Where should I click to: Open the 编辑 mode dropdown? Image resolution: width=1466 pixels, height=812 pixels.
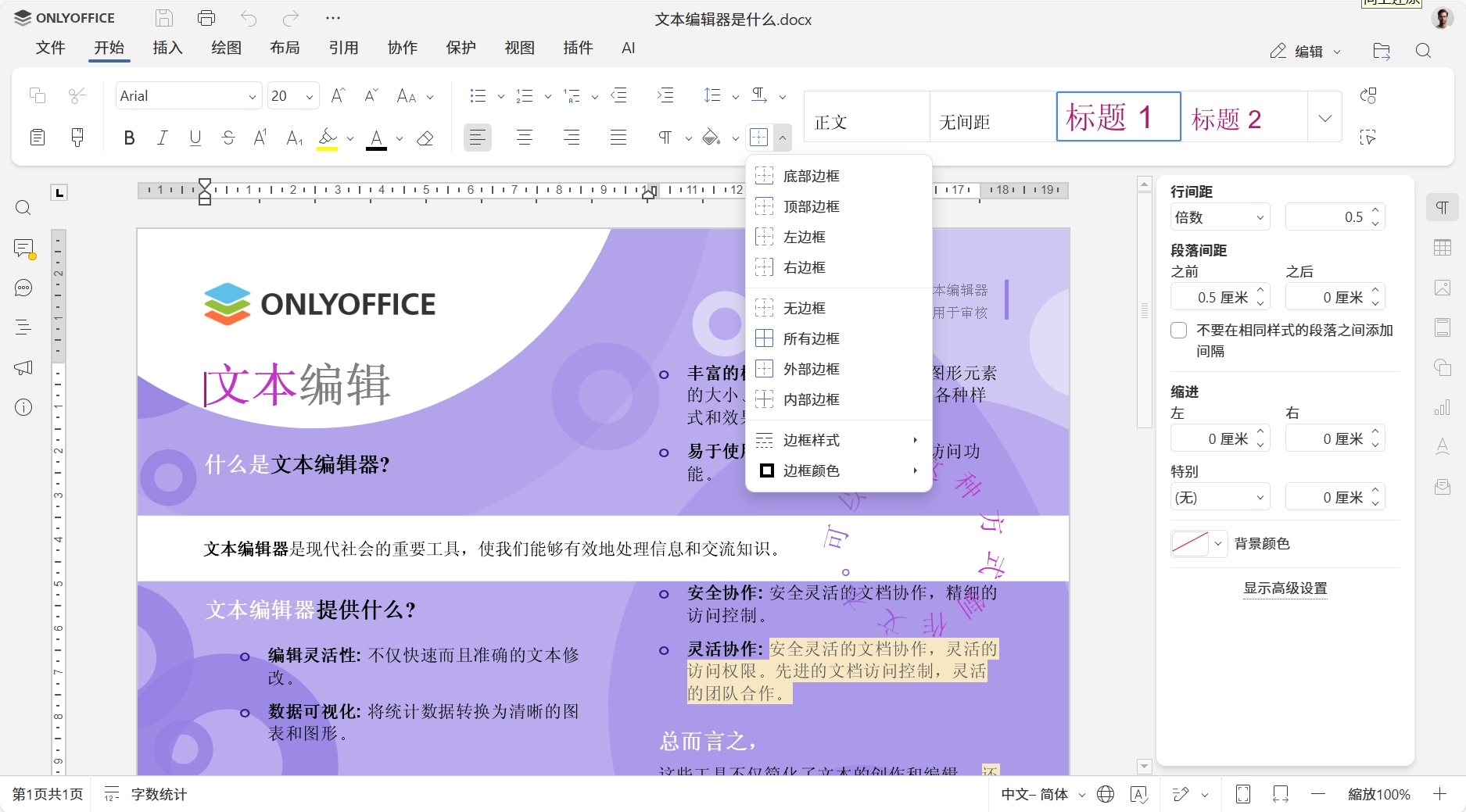(1306, 51)
